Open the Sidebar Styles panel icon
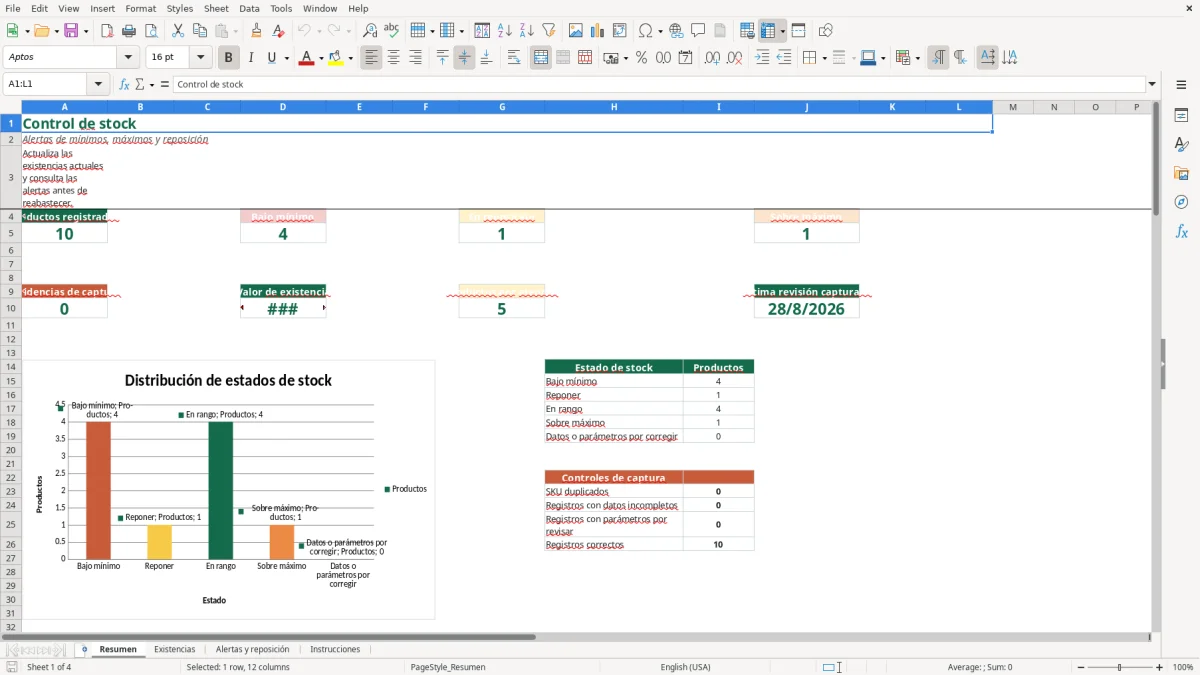Image resolution: width=1200 pixels, height=675 pixels. pos(1181,145)
